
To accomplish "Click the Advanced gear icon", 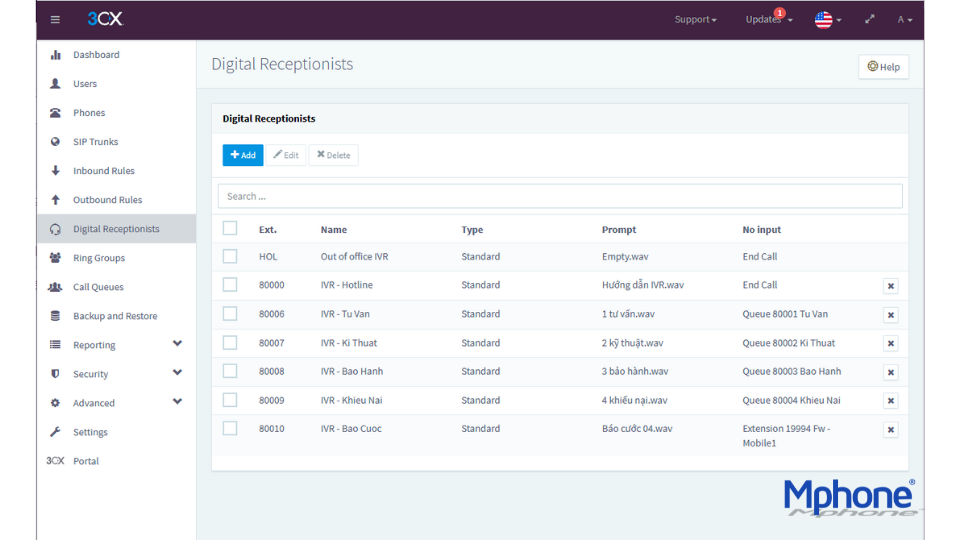I will (55, 403).
